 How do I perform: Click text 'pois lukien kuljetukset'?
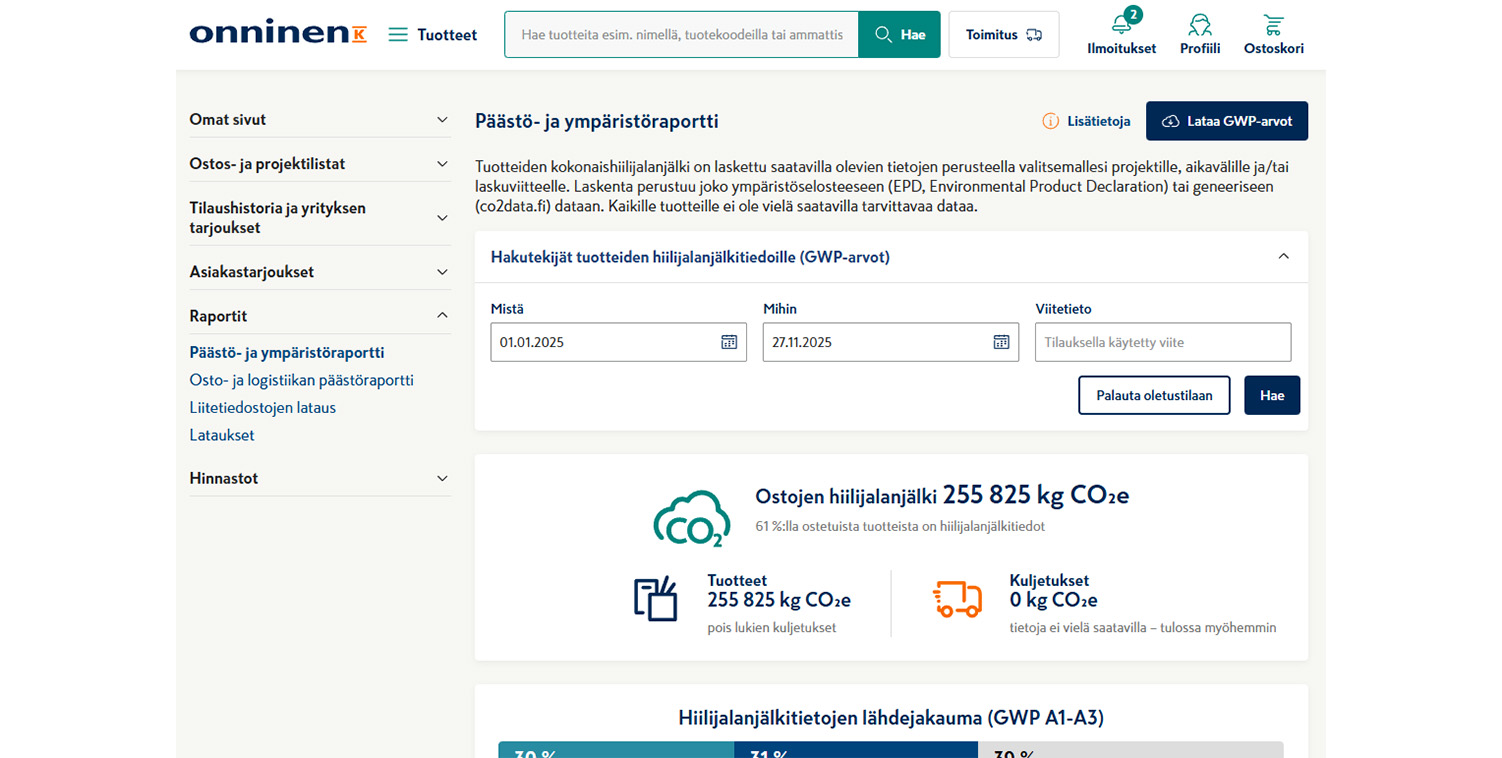tap(772, 628)
